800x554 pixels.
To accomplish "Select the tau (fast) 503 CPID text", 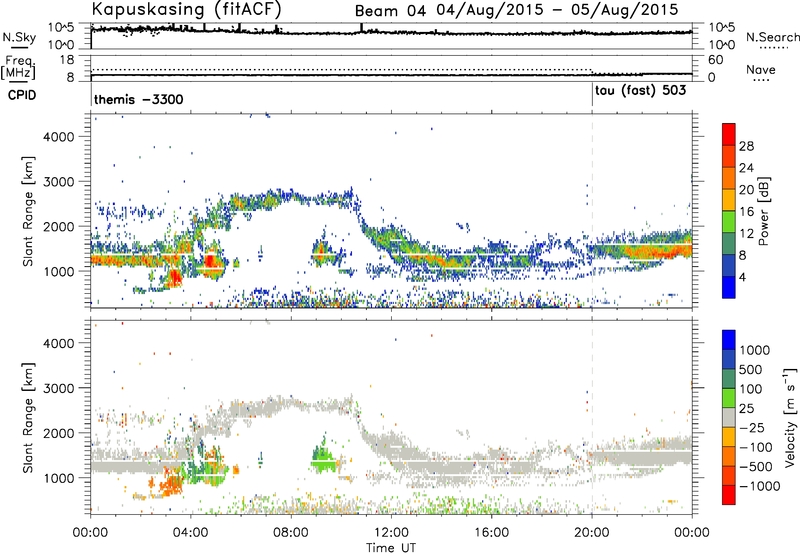I will coord(640,91).
